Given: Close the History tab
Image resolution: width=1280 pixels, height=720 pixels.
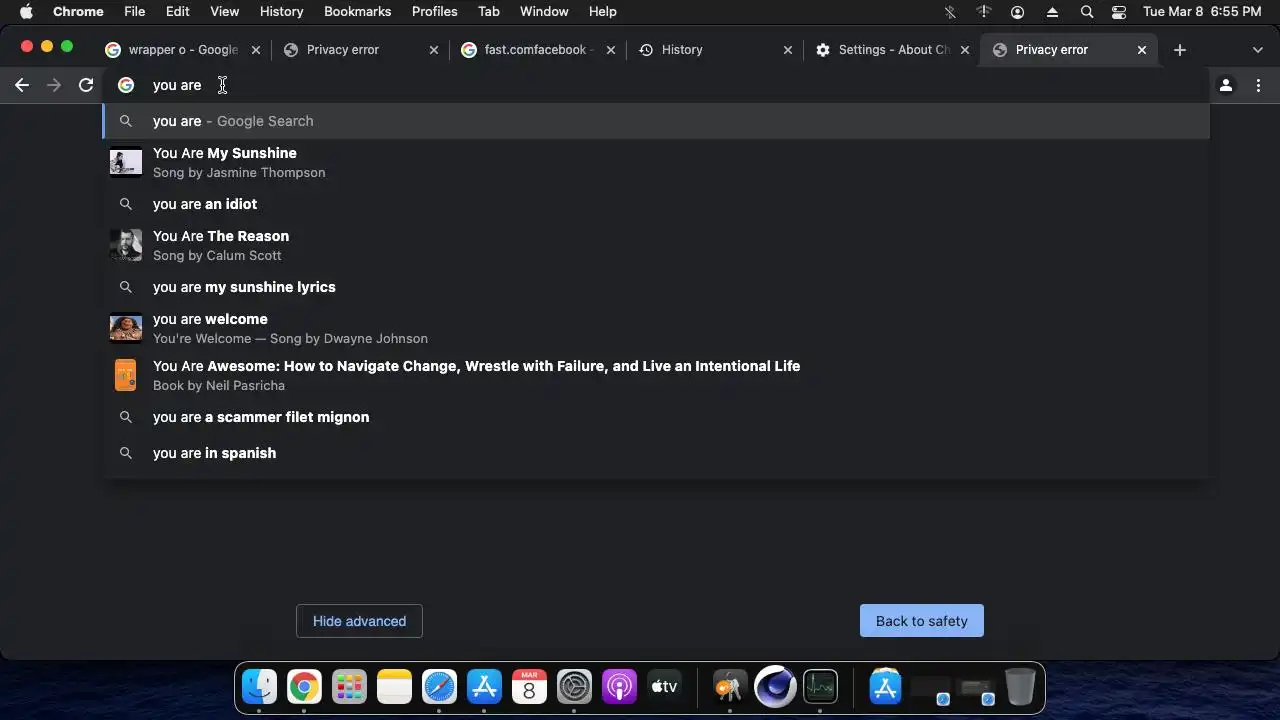Looking at the screenshot, I should 788,50.
